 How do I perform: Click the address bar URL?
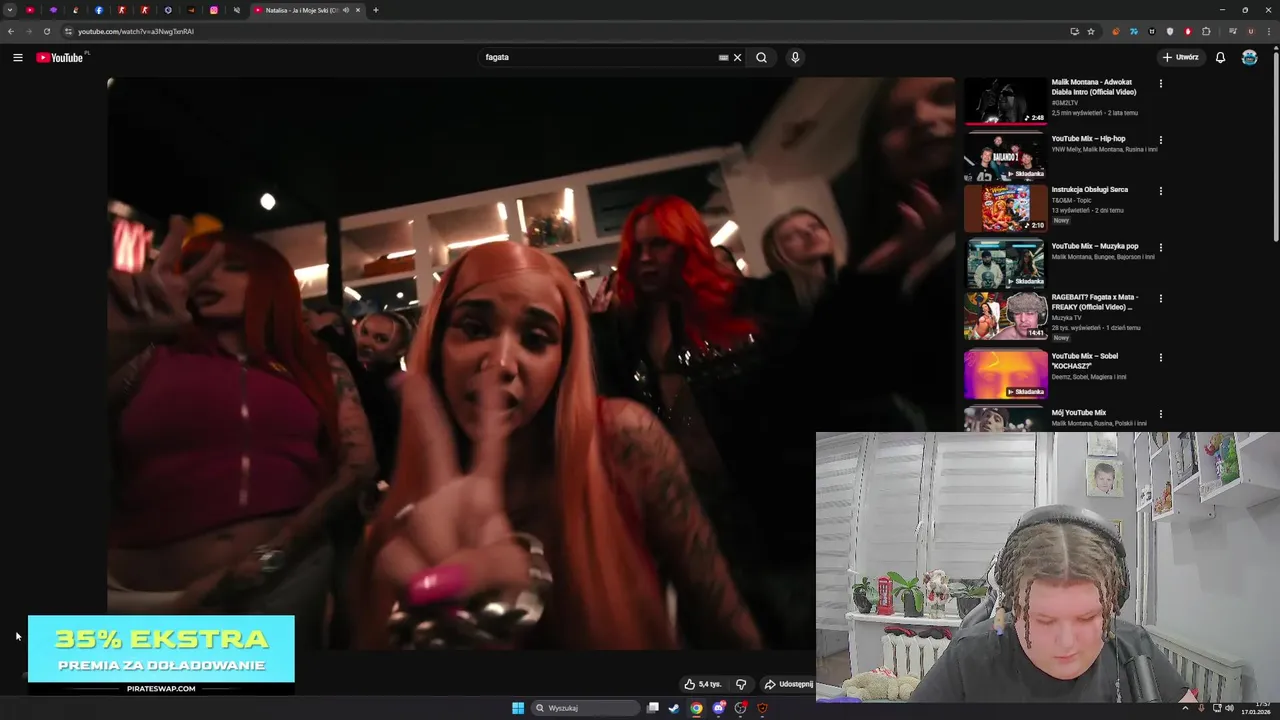pyautogui.click(x=136, y=31)
